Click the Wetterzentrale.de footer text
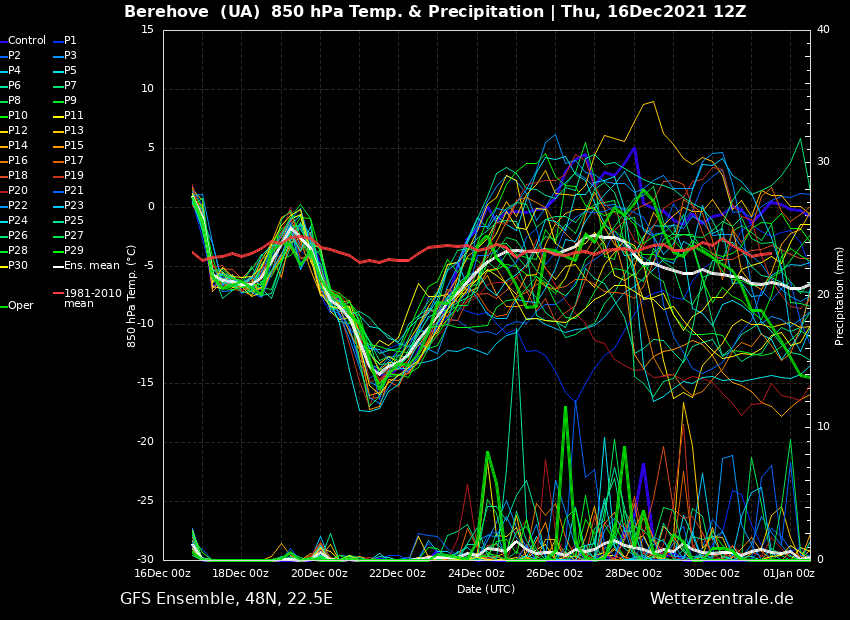This screenshot has height=620, width=850. (x=721, y=599)
